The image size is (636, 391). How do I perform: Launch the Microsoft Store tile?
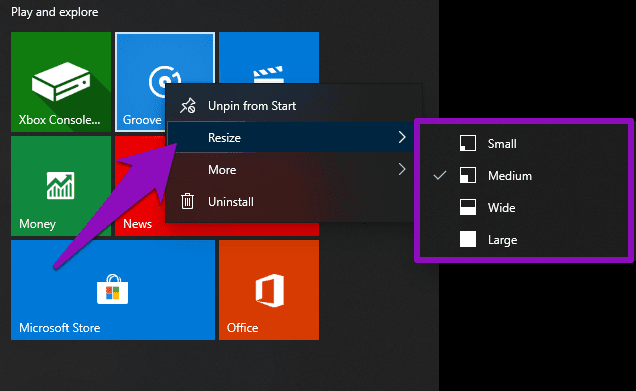click(x=113, y=290)
